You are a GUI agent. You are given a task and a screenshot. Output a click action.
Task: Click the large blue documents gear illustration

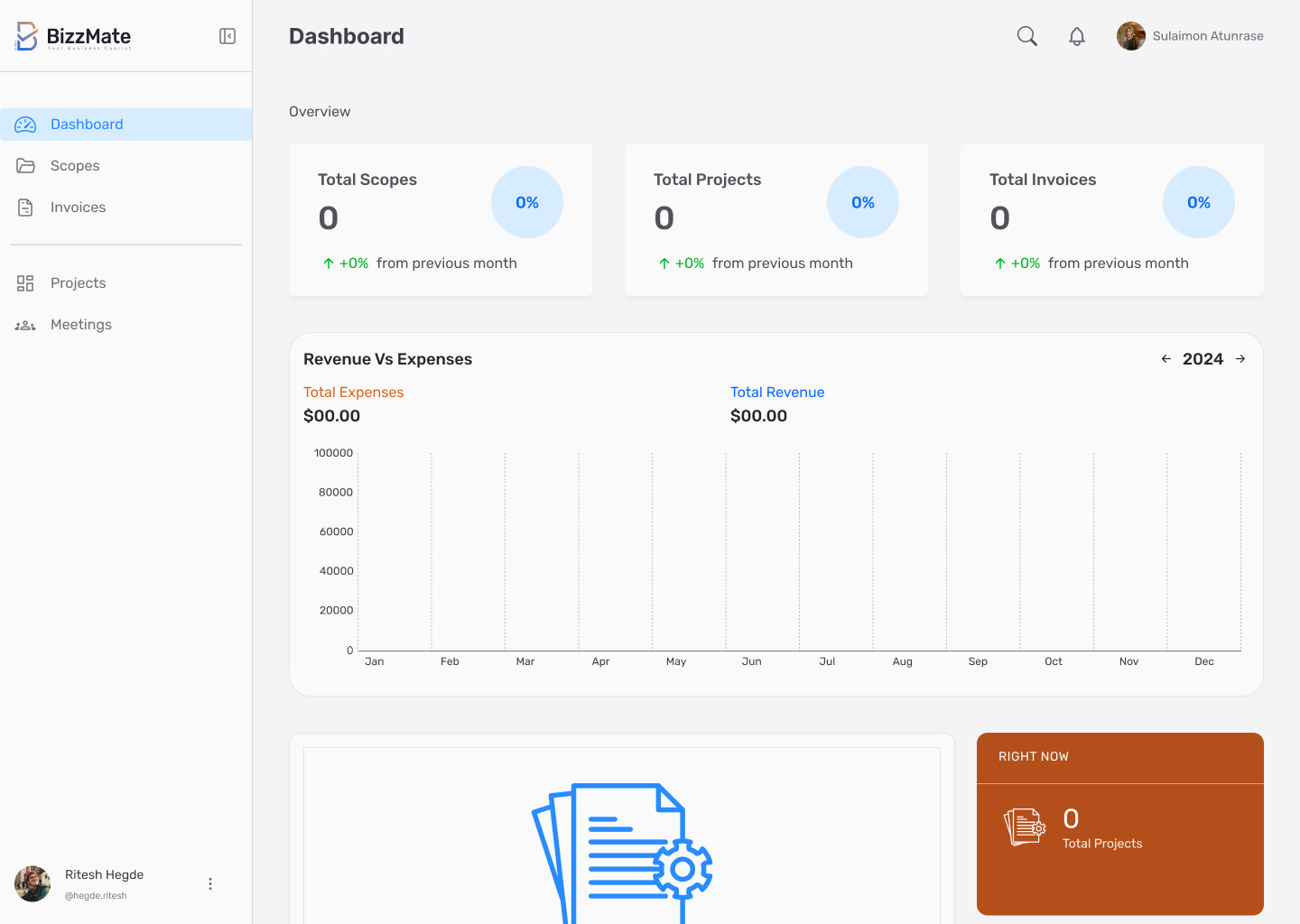click(622, 853)
